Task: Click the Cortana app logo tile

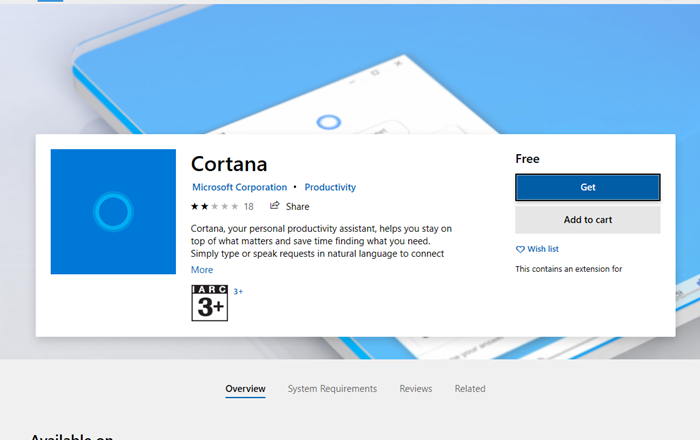Action: (113, 212)
